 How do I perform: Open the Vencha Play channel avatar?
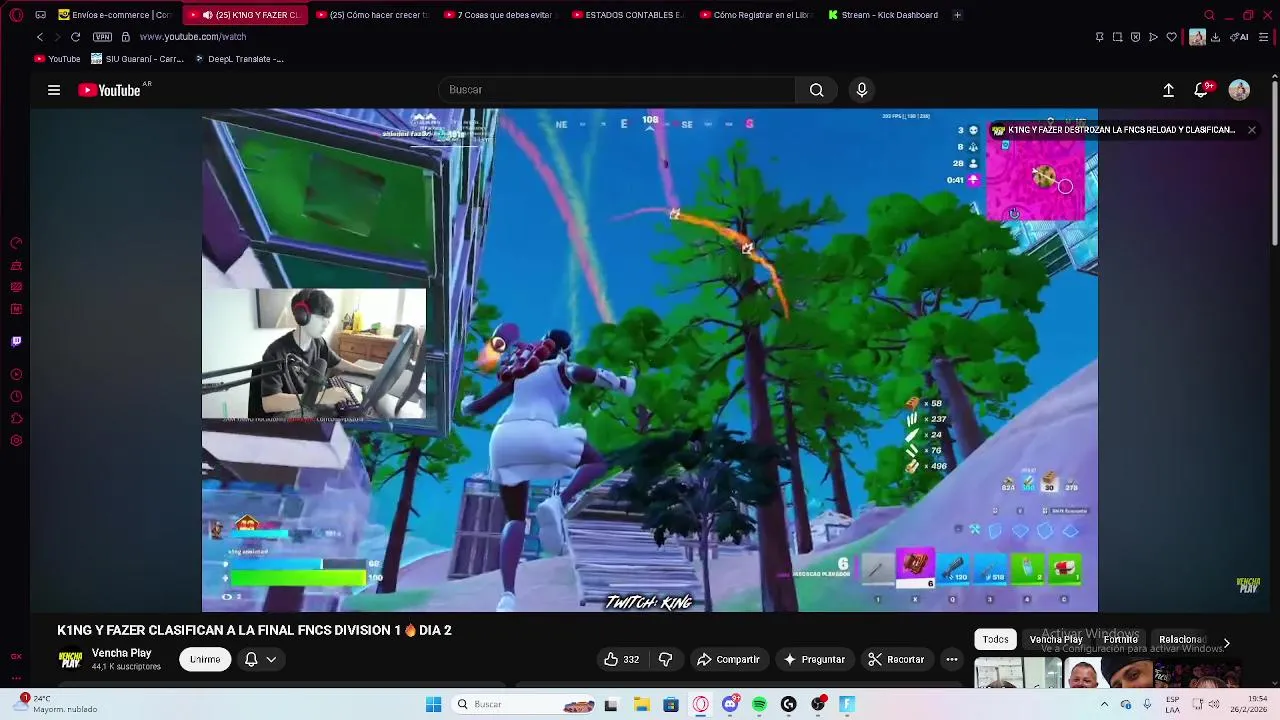coord(70,659)
